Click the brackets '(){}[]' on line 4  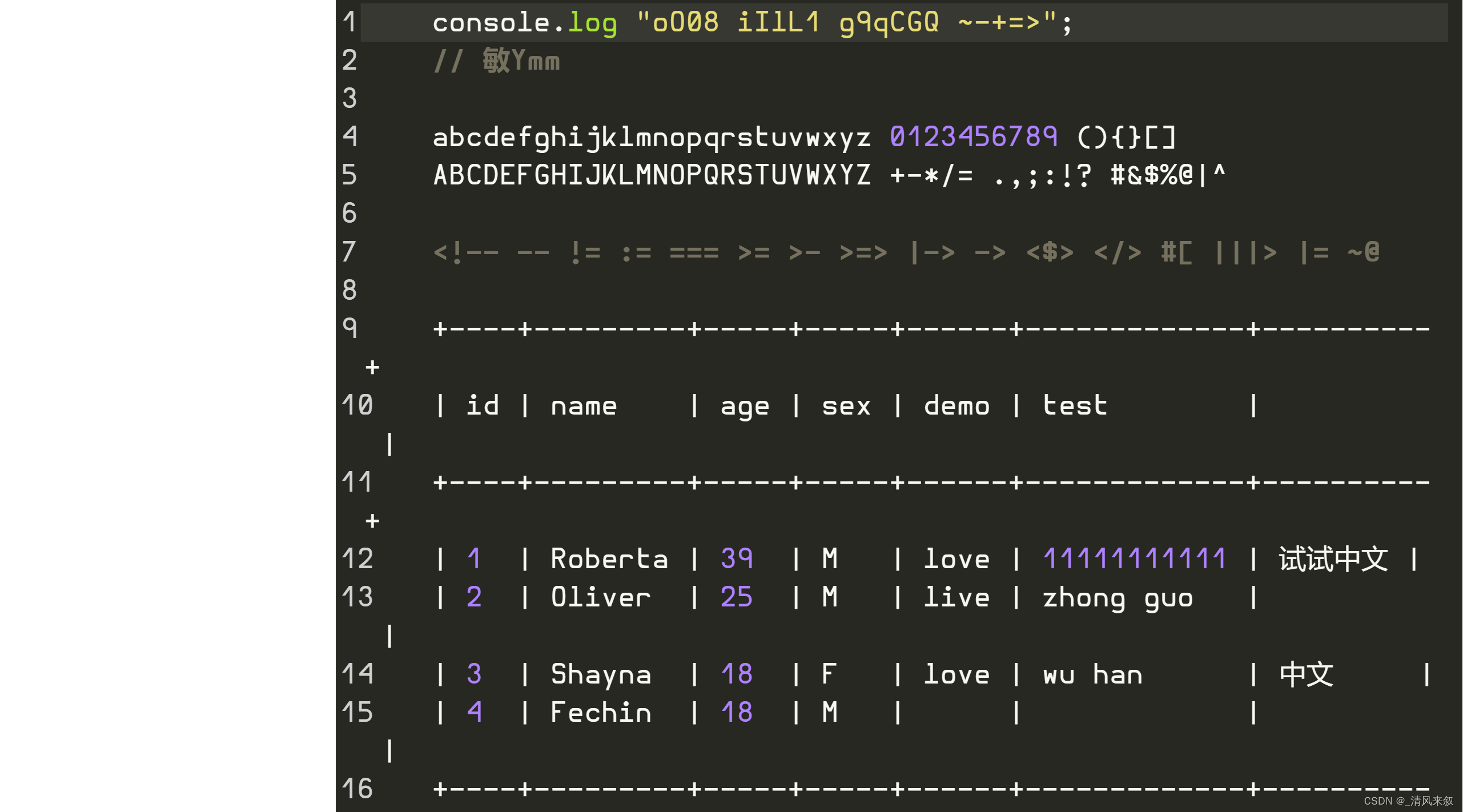click(x=1126, y=138)
